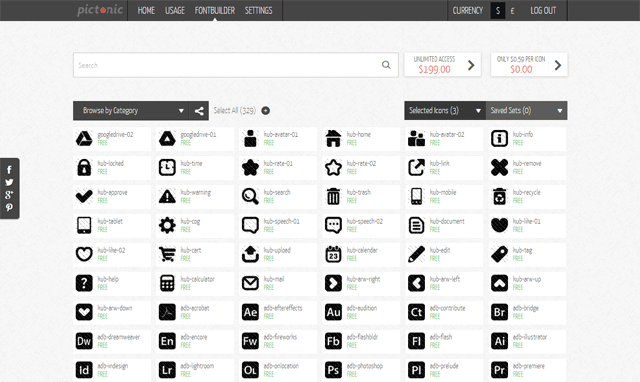The height and width of the screenshot is (382, 640).
Task: Open the Fontbuilder menu item
Action: 215,11
